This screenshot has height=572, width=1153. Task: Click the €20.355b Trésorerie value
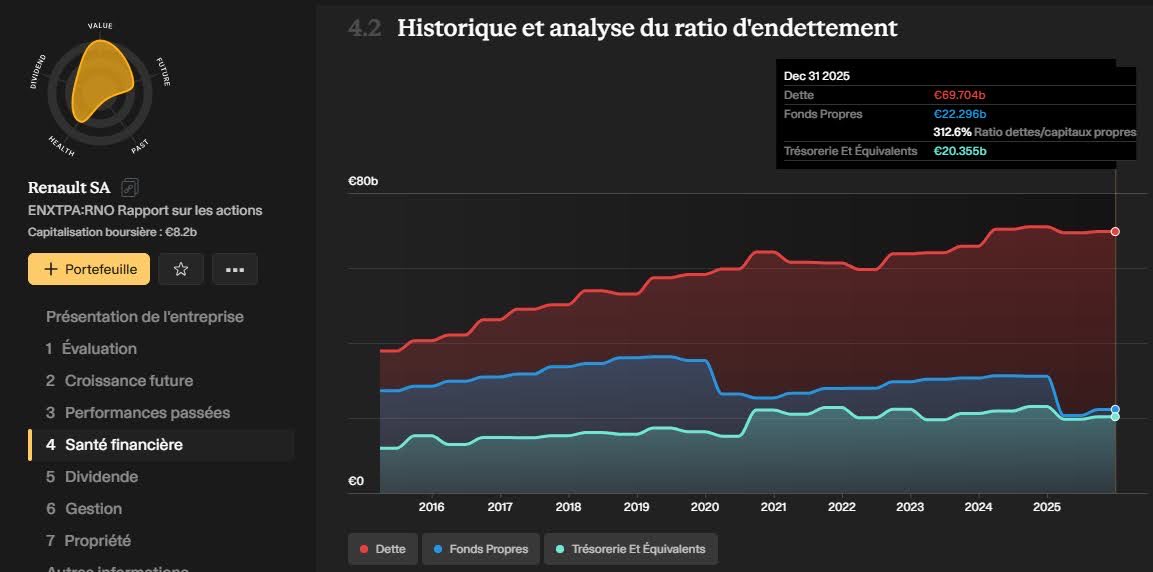(960, 151)
